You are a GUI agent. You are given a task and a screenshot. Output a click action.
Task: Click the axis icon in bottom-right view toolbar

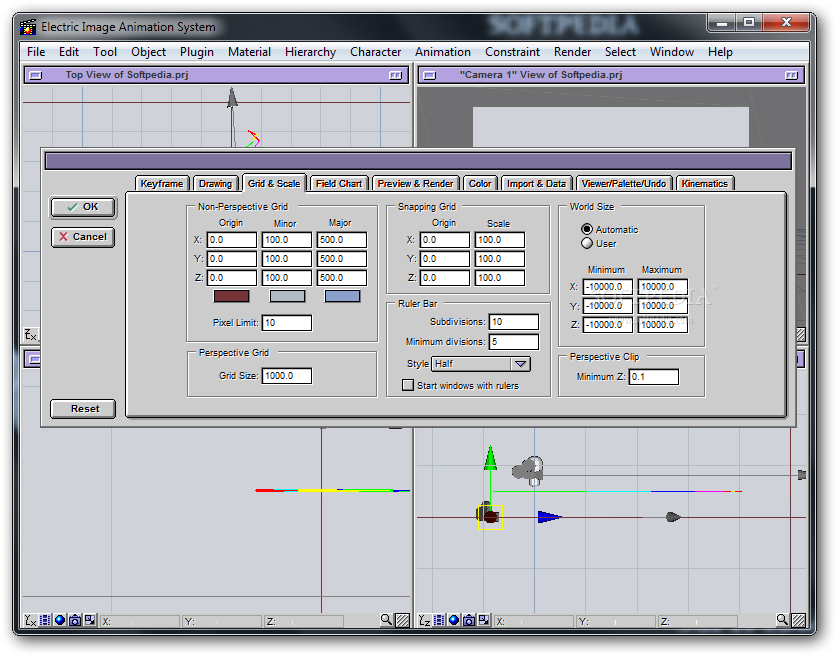coord(424,621)
